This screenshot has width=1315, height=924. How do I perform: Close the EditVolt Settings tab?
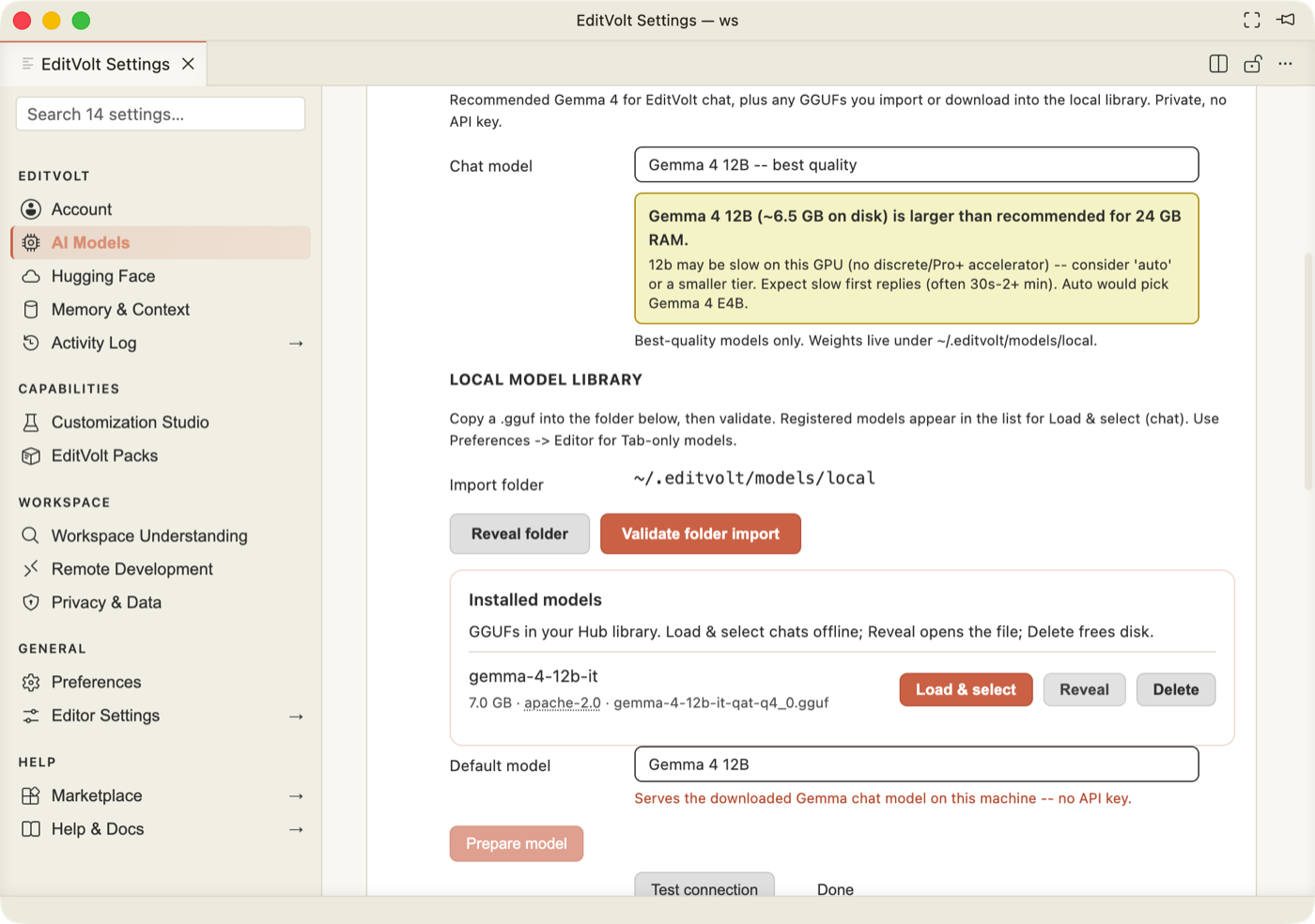coord(188,64)
